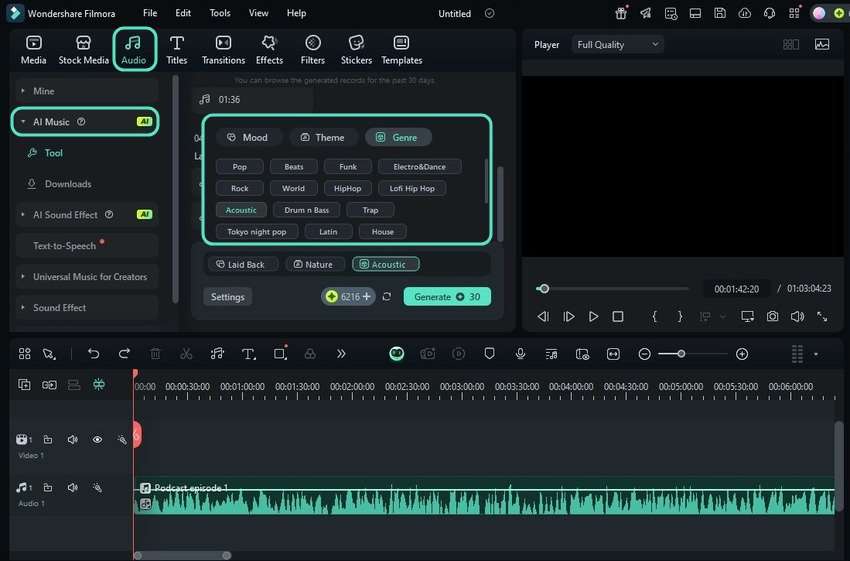Zoom in the timeline
This screenshot has width=850, height=561.
coord(742,354)
